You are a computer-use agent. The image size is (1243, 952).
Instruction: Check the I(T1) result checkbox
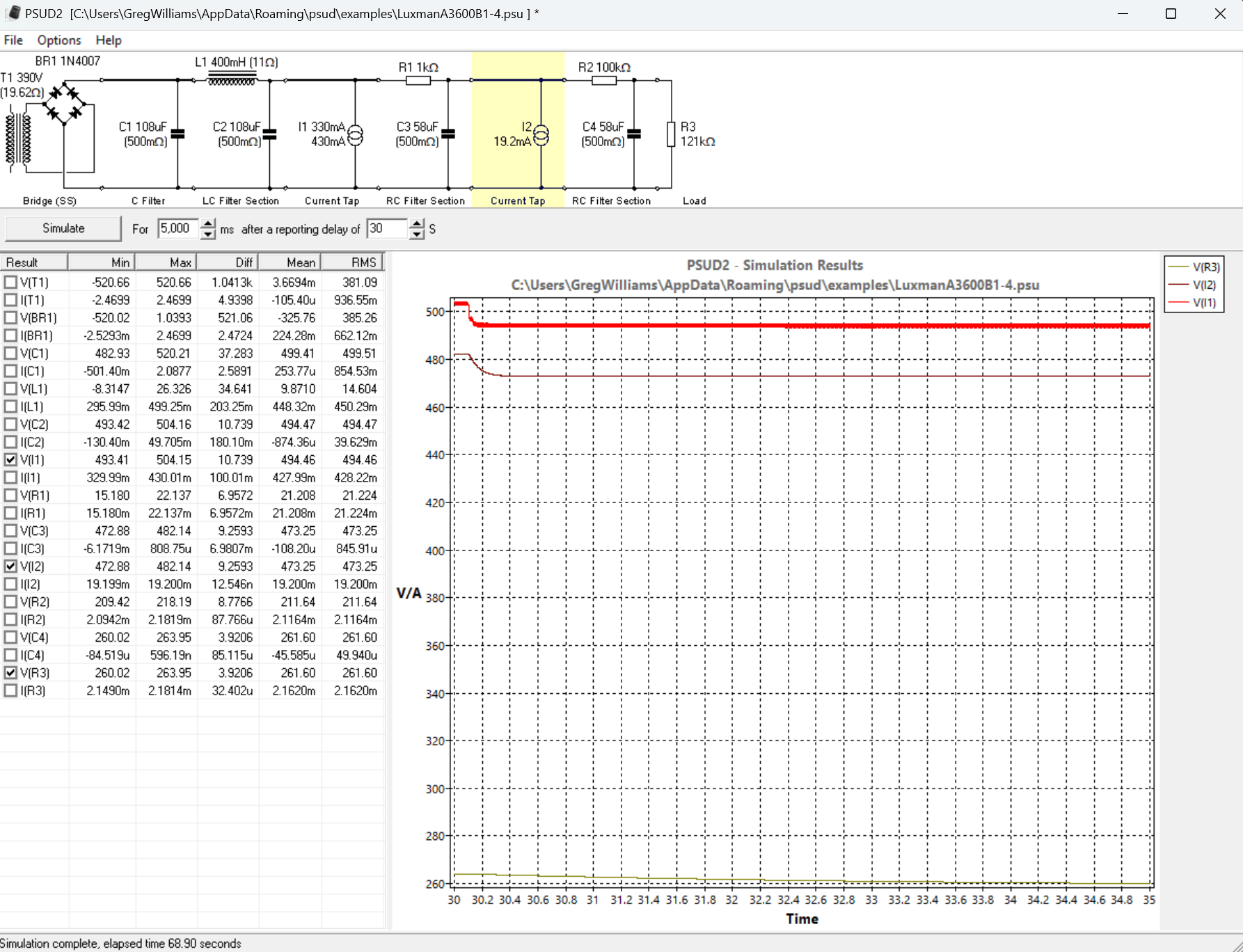[x=10, y=300]
